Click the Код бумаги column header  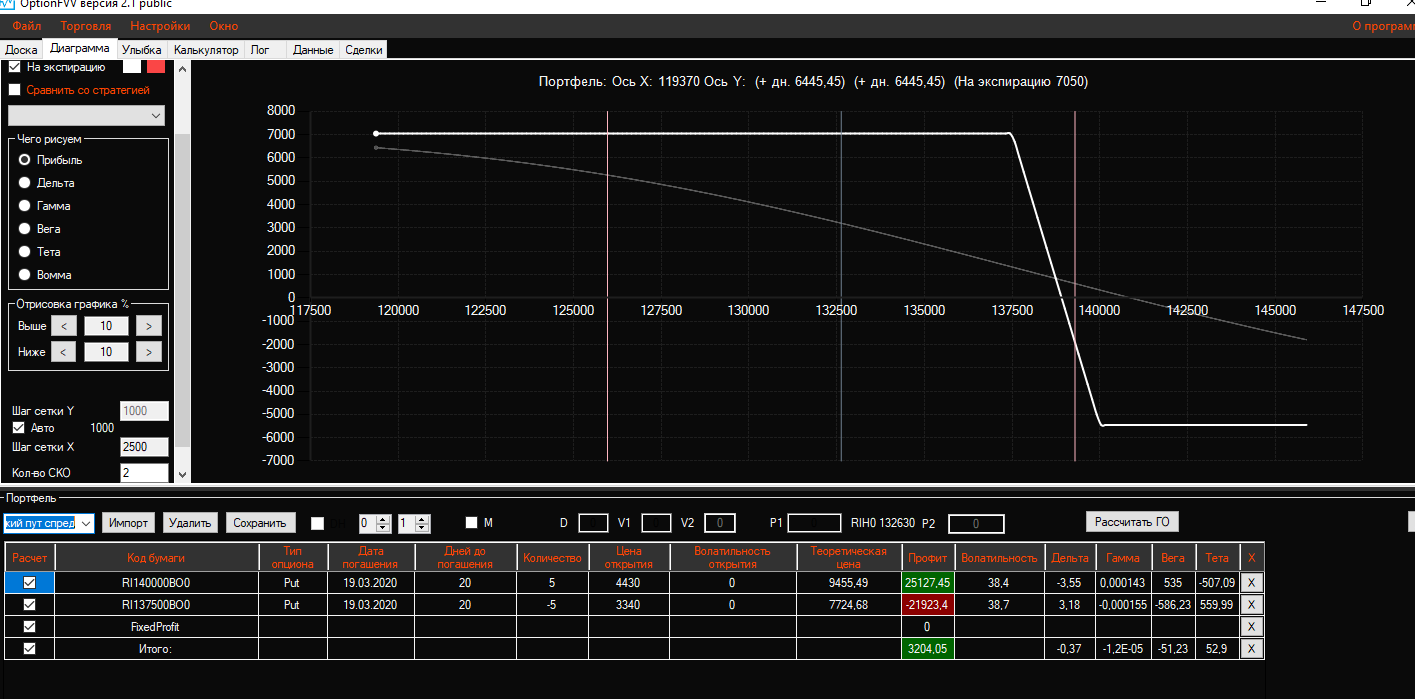[x=156, y=557]
